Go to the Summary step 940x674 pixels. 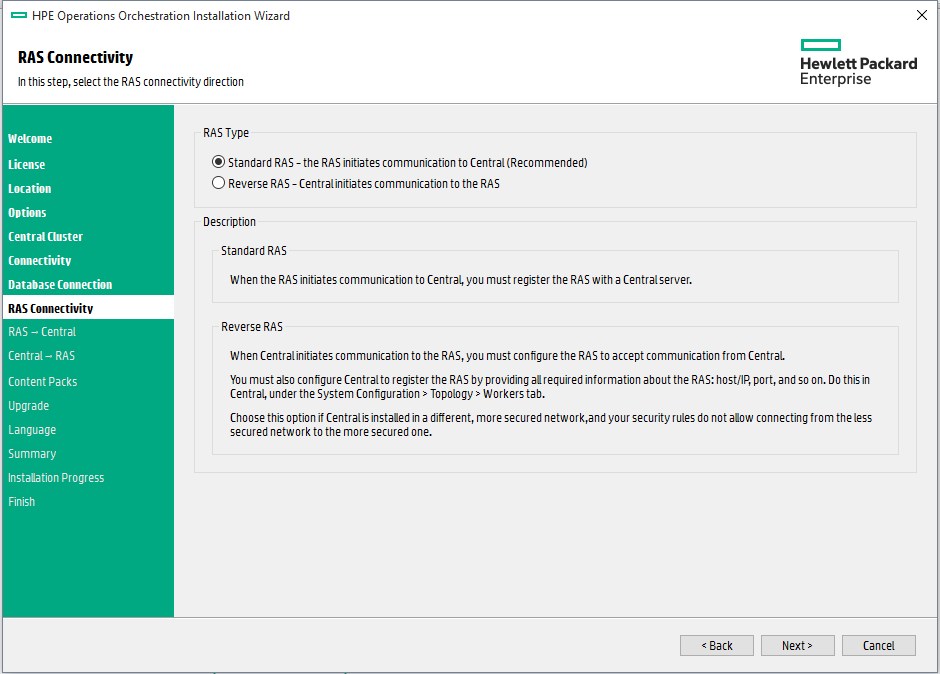coord(32,453)
